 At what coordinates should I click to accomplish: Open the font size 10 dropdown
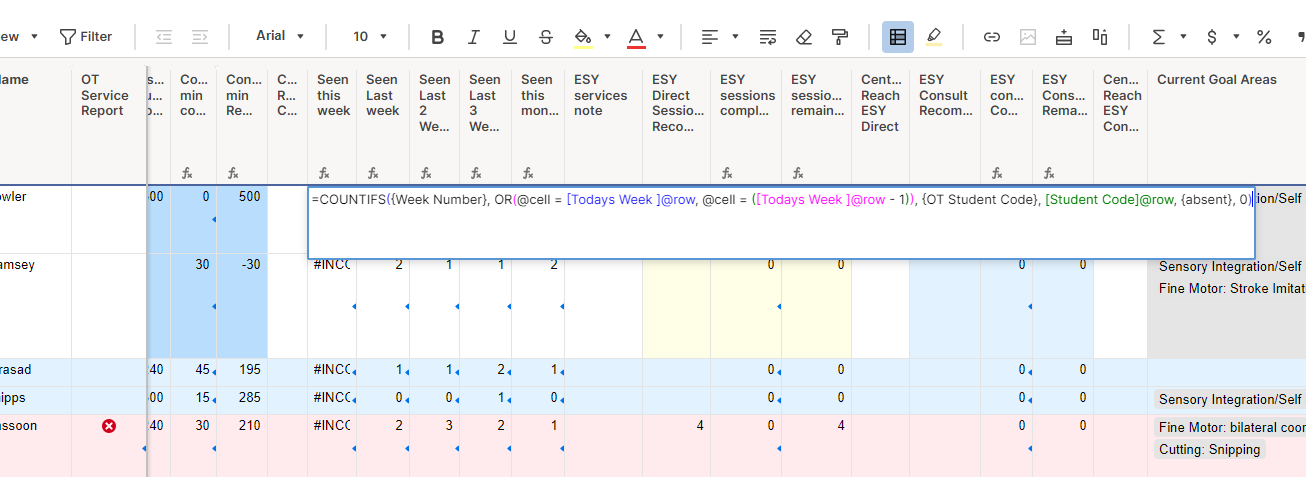tap(370, 36)
